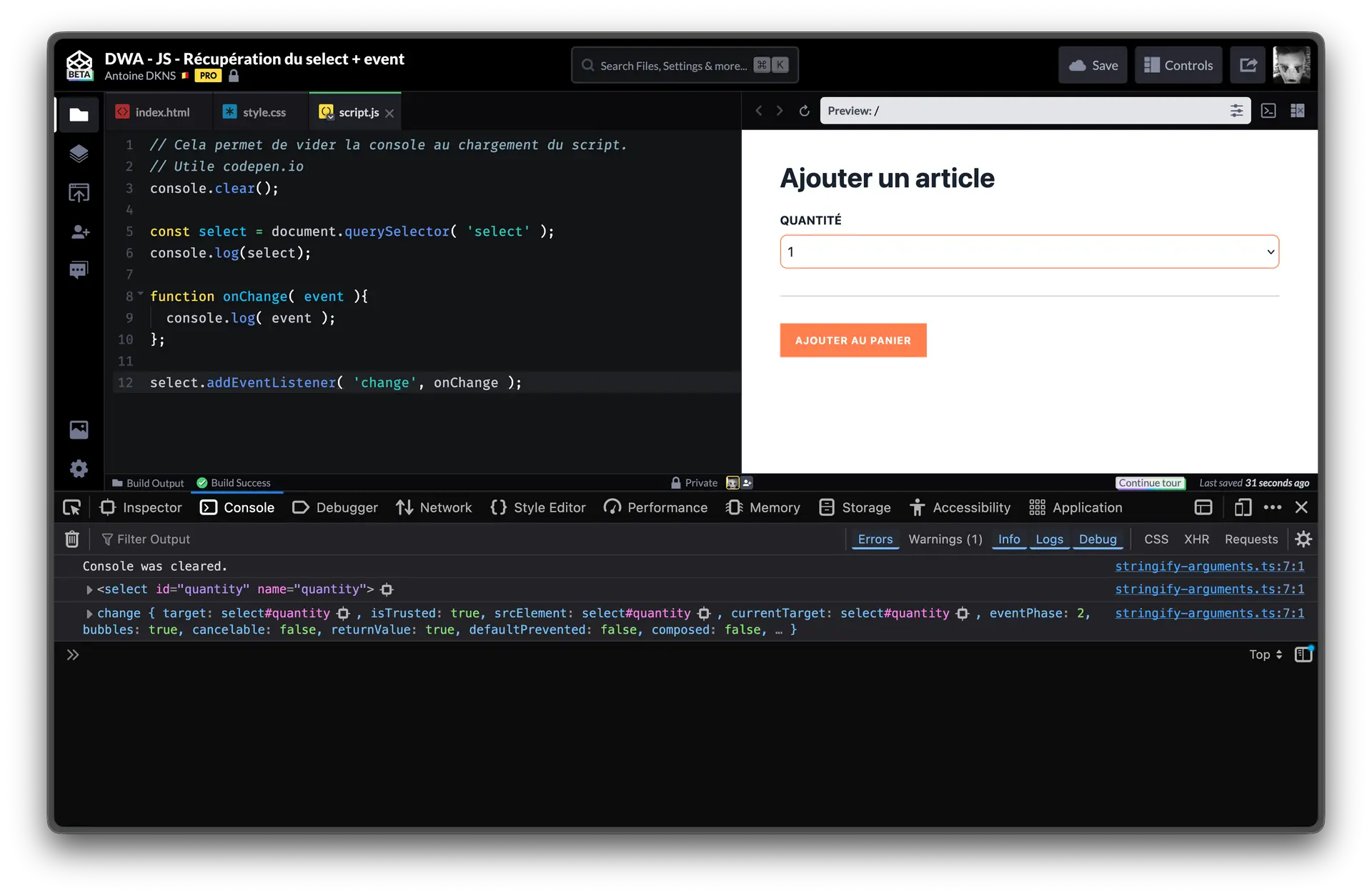Click the Save button
1372x896 pixels.
tap(1093, 65)
